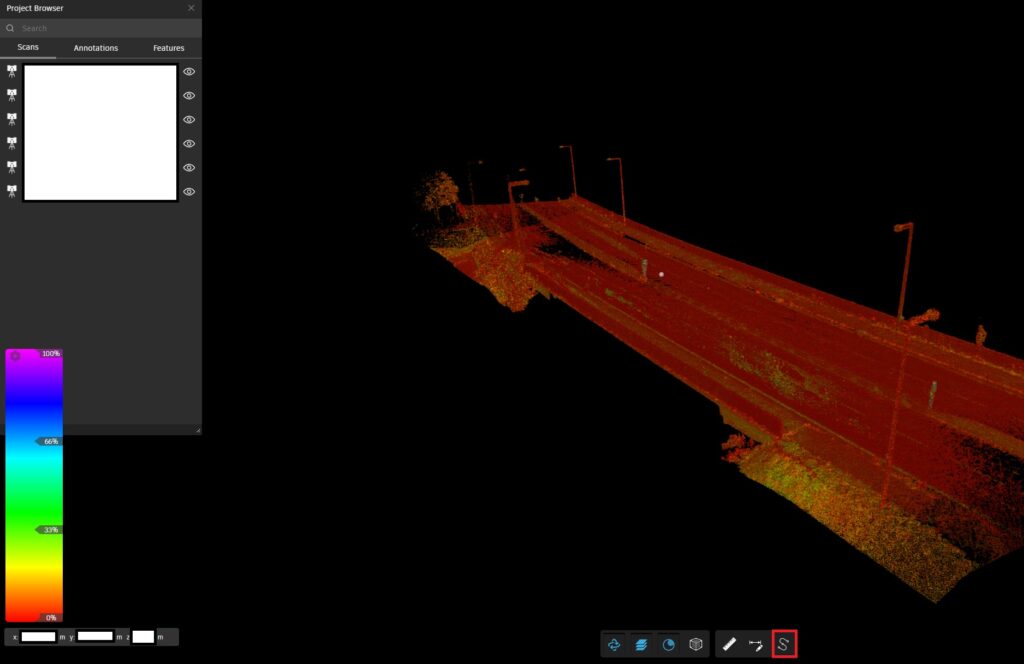1024x664 pixels.
Task: Select the blue circular shading icon
Action: click(668, 645)
